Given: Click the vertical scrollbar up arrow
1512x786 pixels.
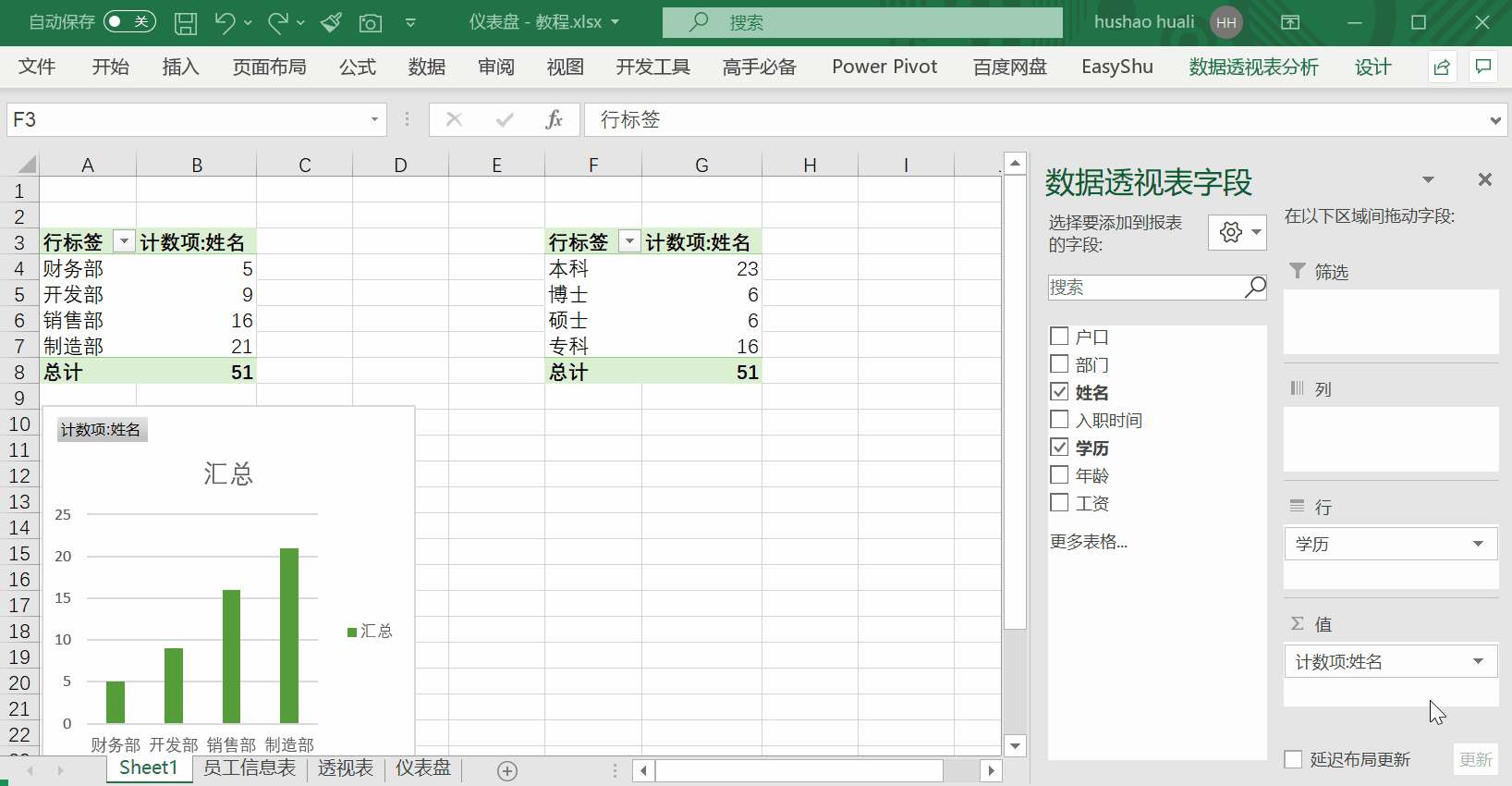Looking at the screenshot, I should pos(1015,164).
